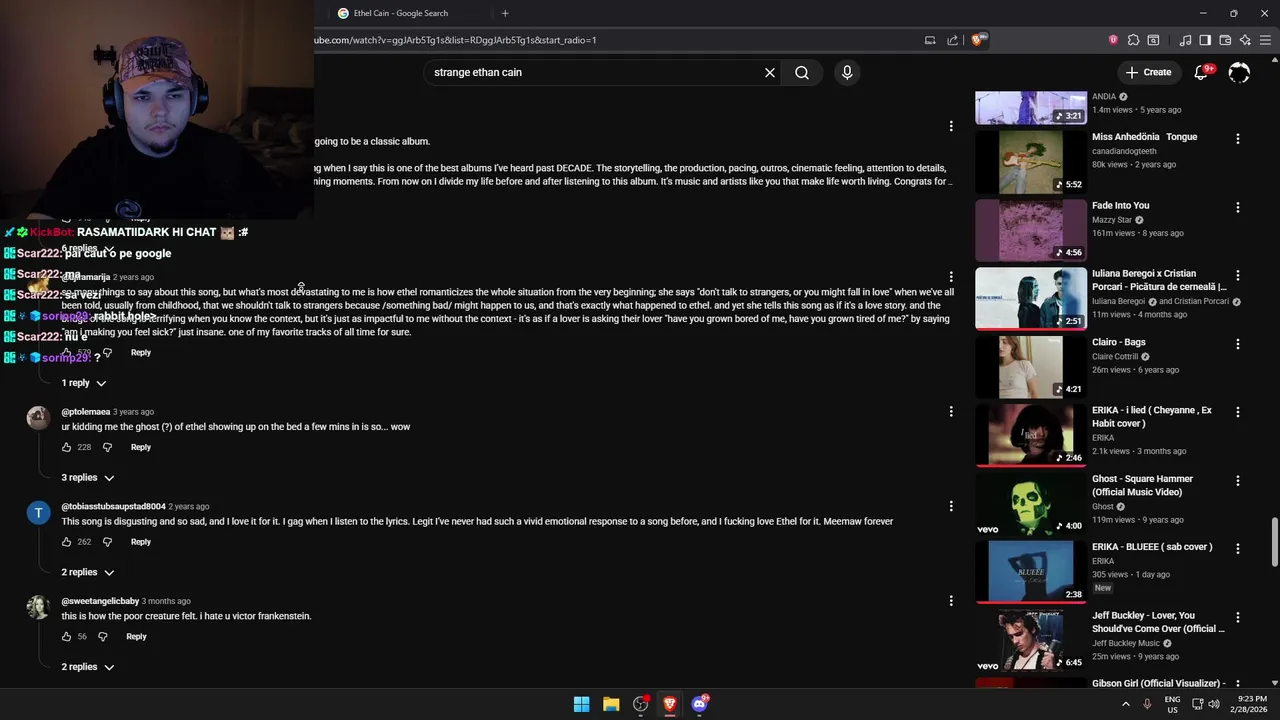Reply to the @tobiasstubsaupstad8004 comment
This screenshot has width=1280, height=720.
[140, 542]
